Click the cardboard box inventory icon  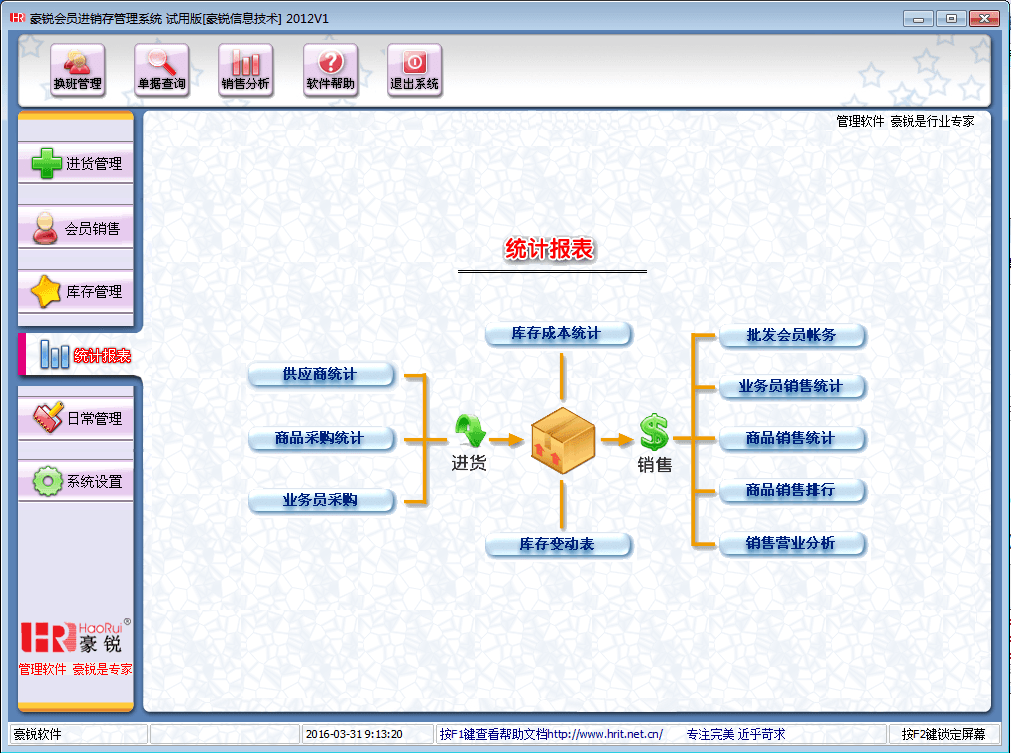coord(562,438)
